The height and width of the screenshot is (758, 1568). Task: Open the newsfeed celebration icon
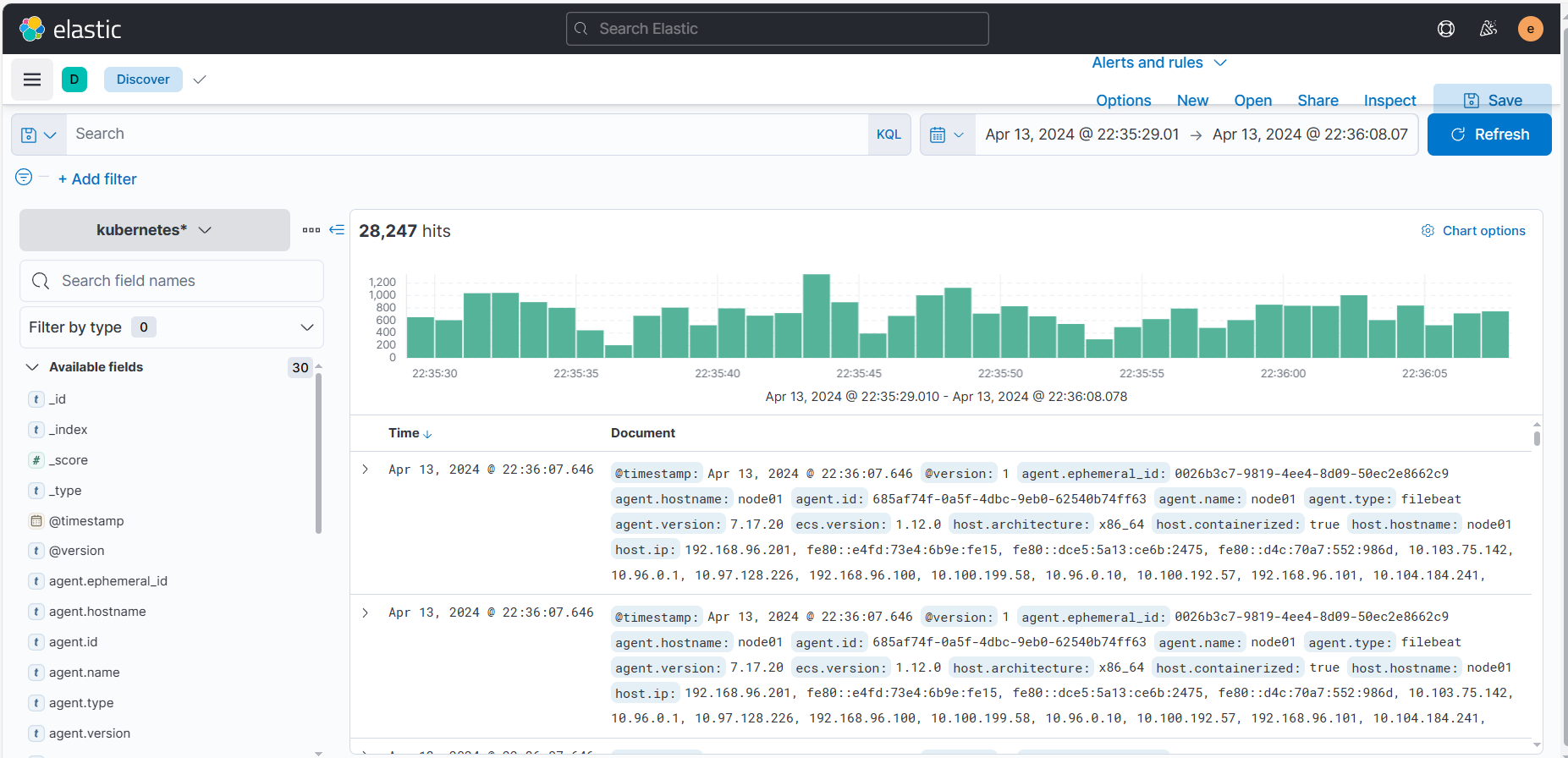(1488, 29)
